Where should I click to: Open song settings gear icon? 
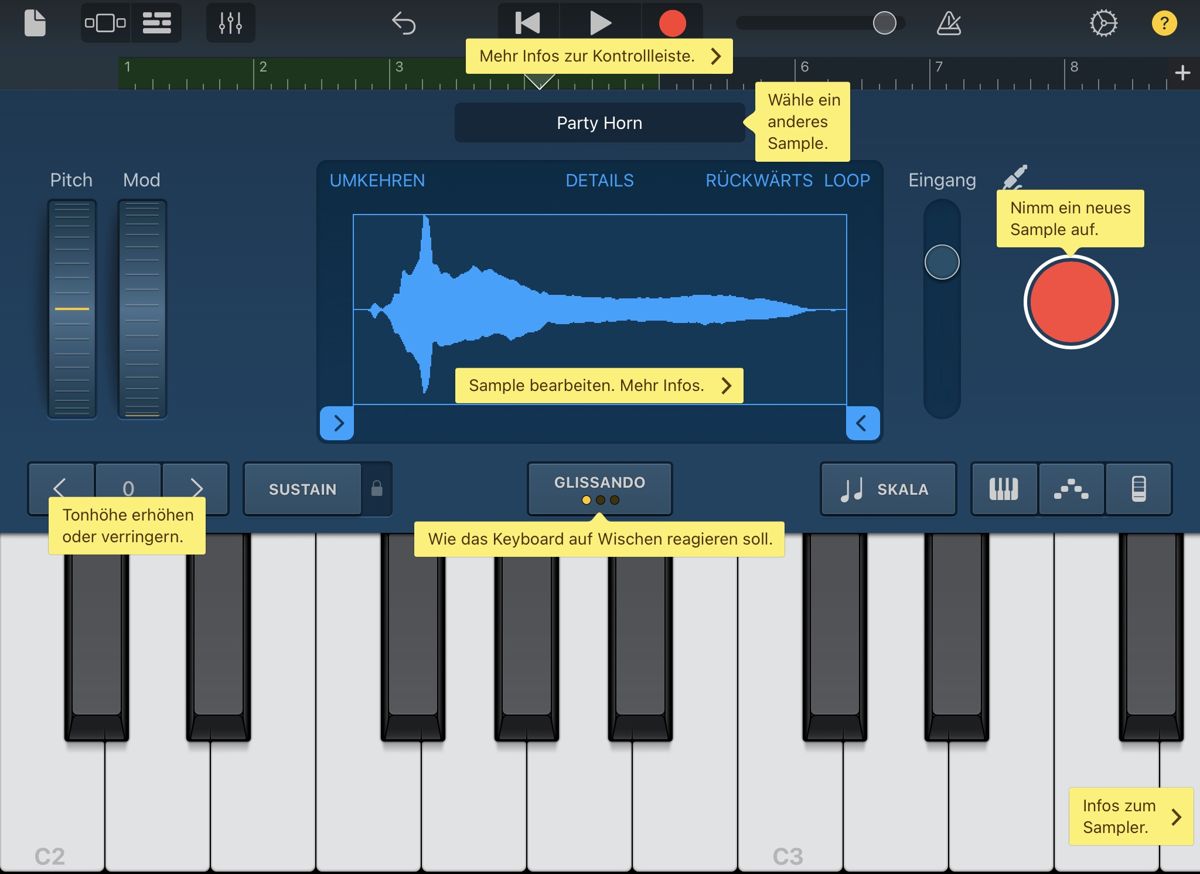(1103, 22)
